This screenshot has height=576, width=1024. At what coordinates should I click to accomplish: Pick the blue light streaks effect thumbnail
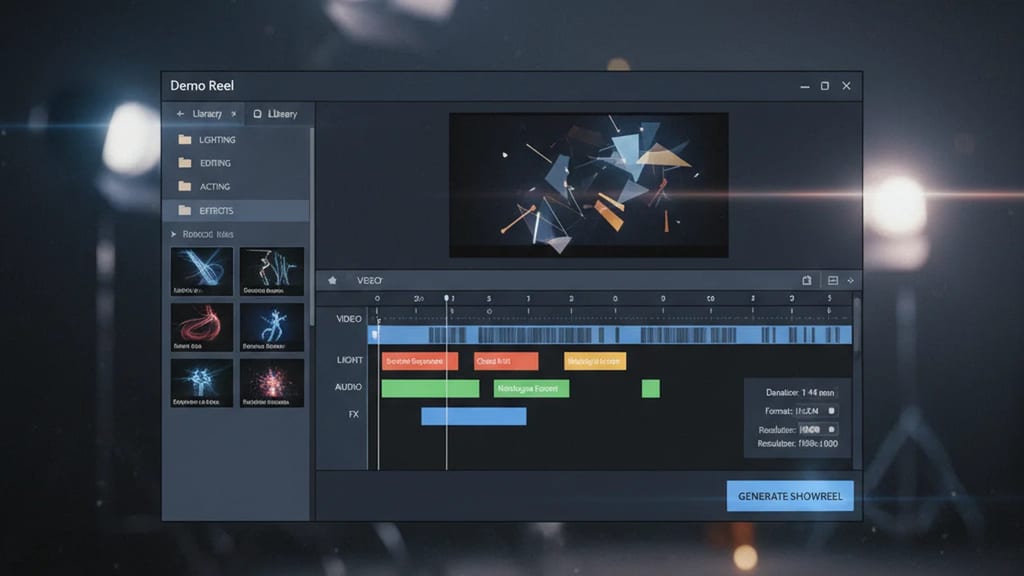pyautogui.click(x=202, y=271)
